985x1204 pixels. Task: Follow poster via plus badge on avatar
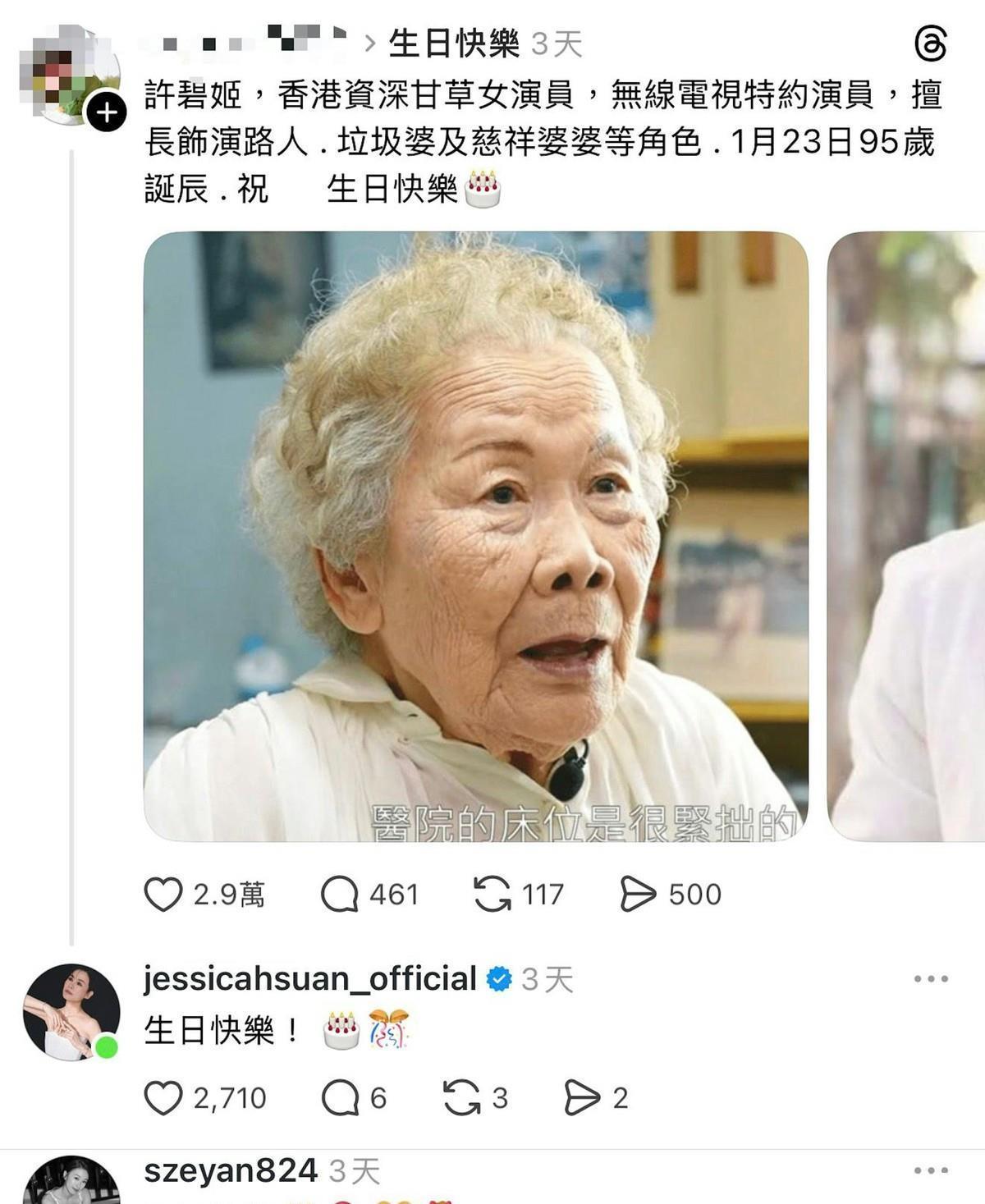tap(107, 112)
